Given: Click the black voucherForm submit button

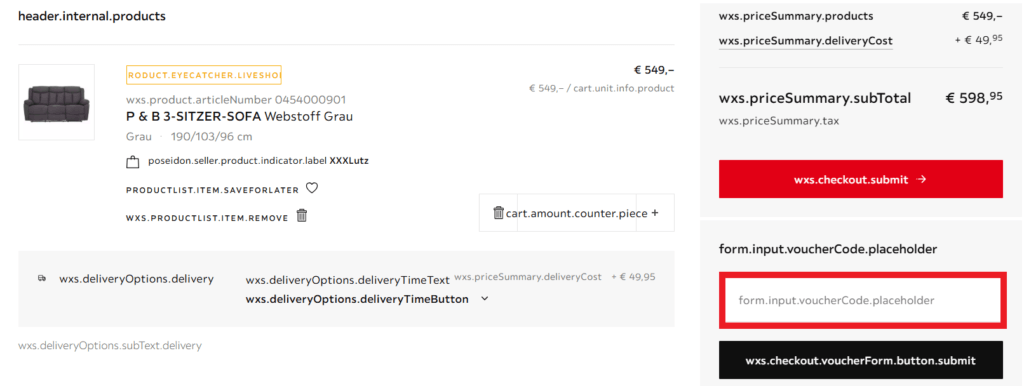Looking at the screenshot, I should click(x=861, y=360).
